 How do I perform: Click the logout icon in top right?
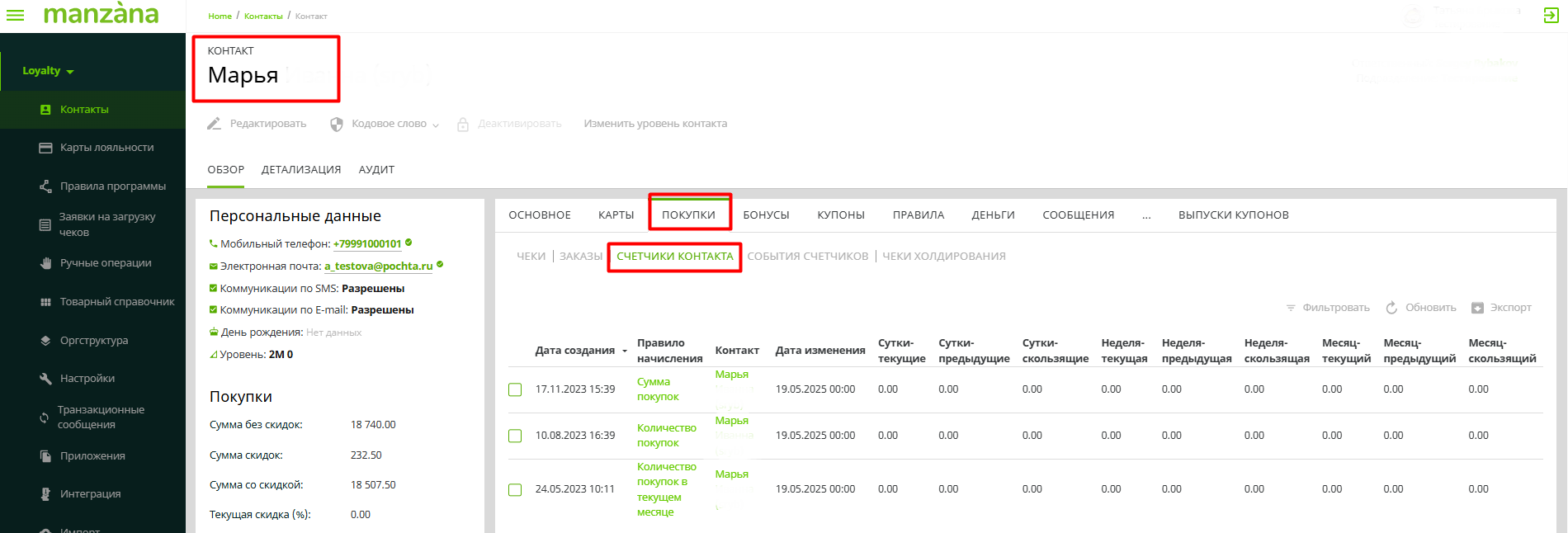[x=1551, y=16]
